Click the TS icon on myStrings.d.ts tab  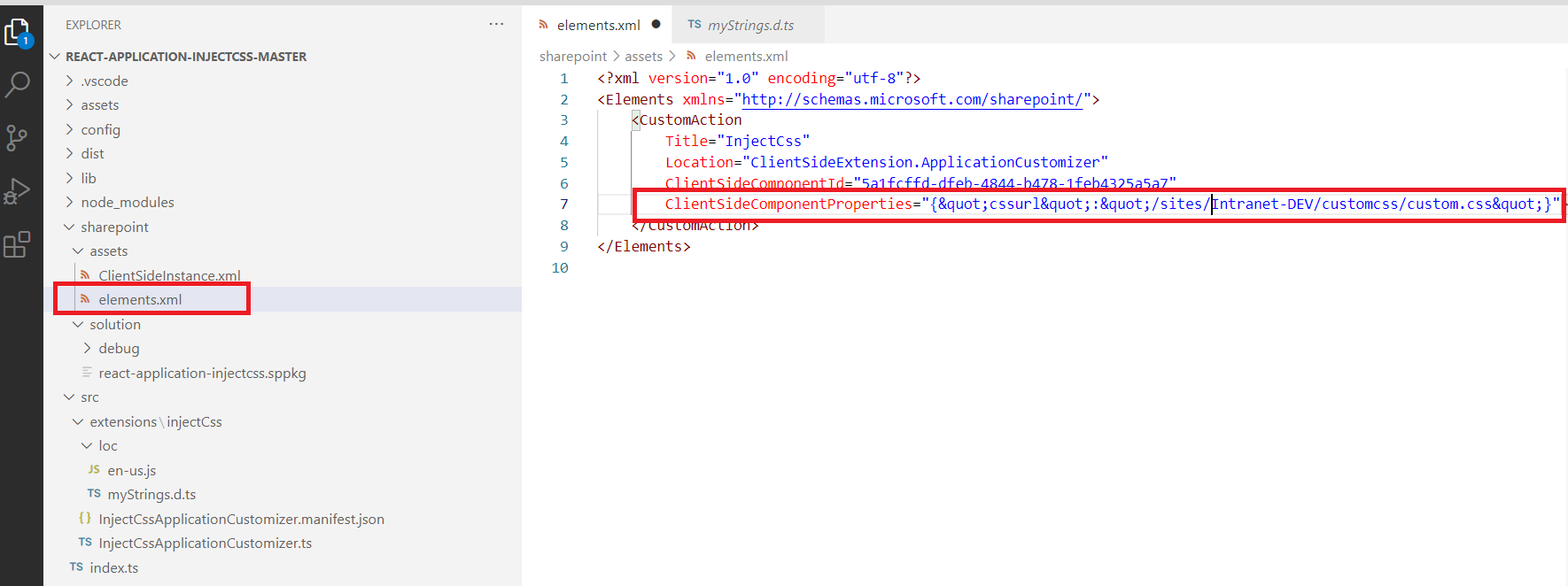coord(695,25)
